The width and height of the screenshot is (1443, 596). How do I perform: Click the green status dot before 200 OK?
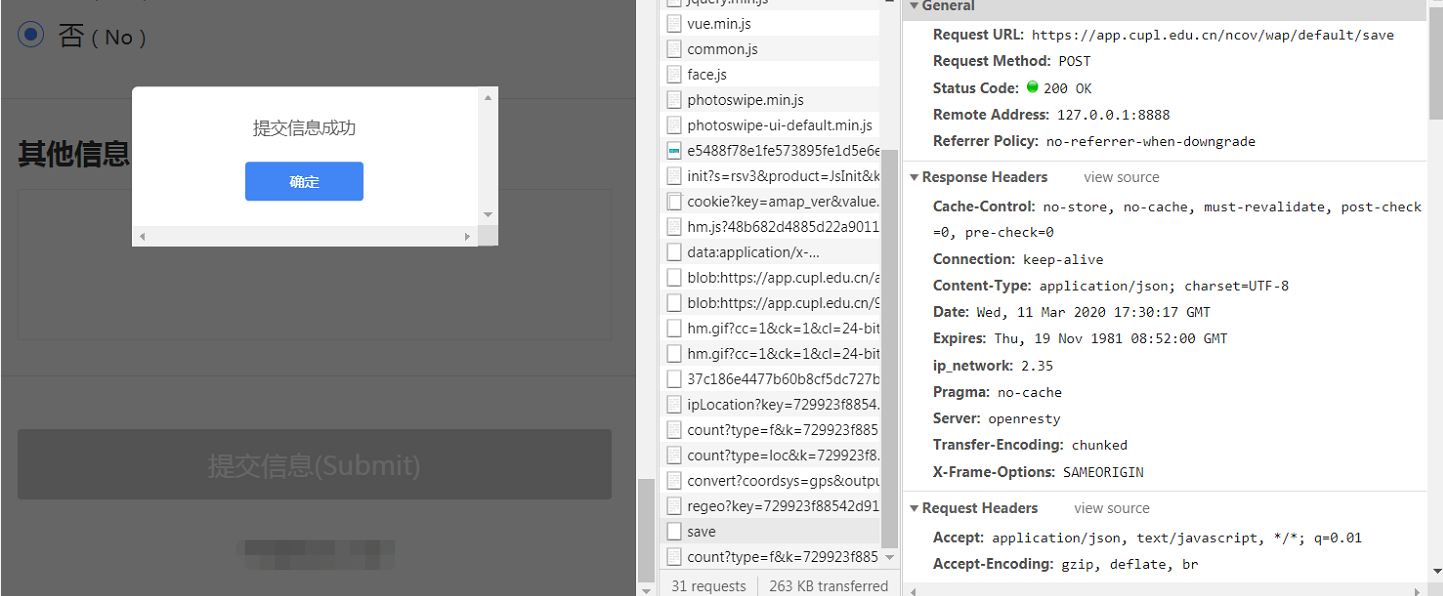coord(1033,87)
